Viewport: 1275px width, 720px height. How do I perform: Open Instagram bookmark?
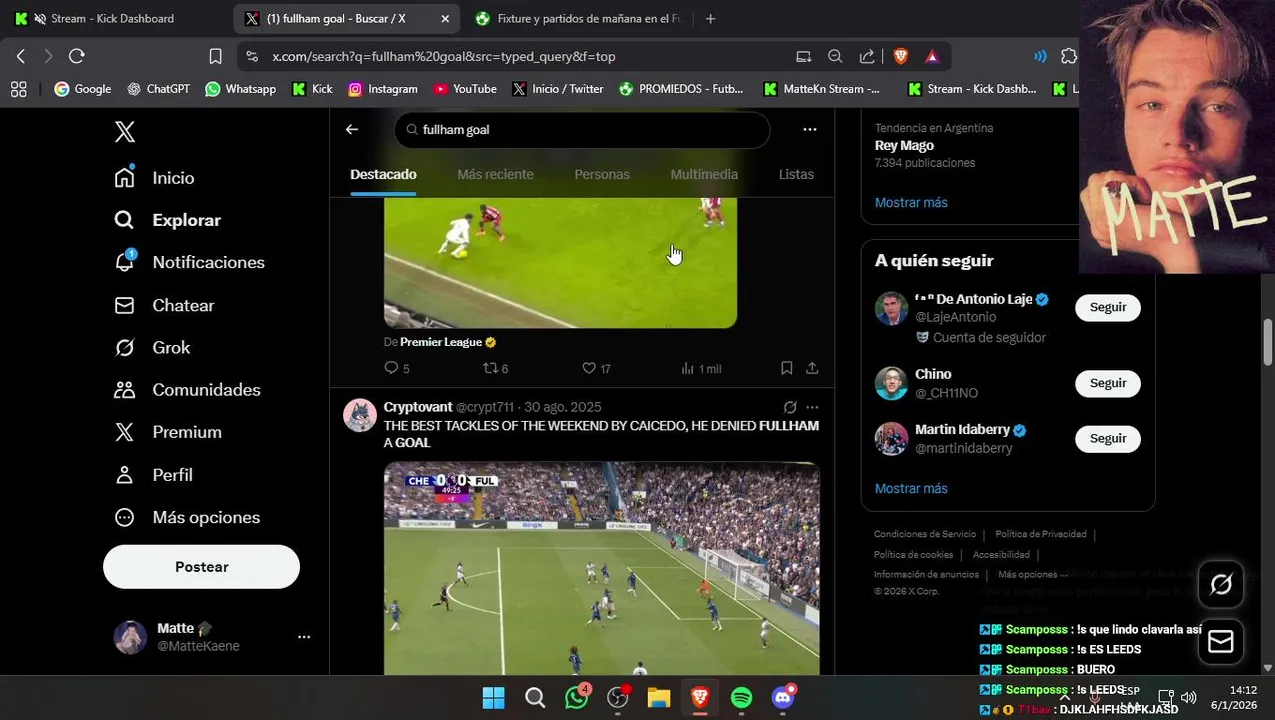click(x=382, y=89)
